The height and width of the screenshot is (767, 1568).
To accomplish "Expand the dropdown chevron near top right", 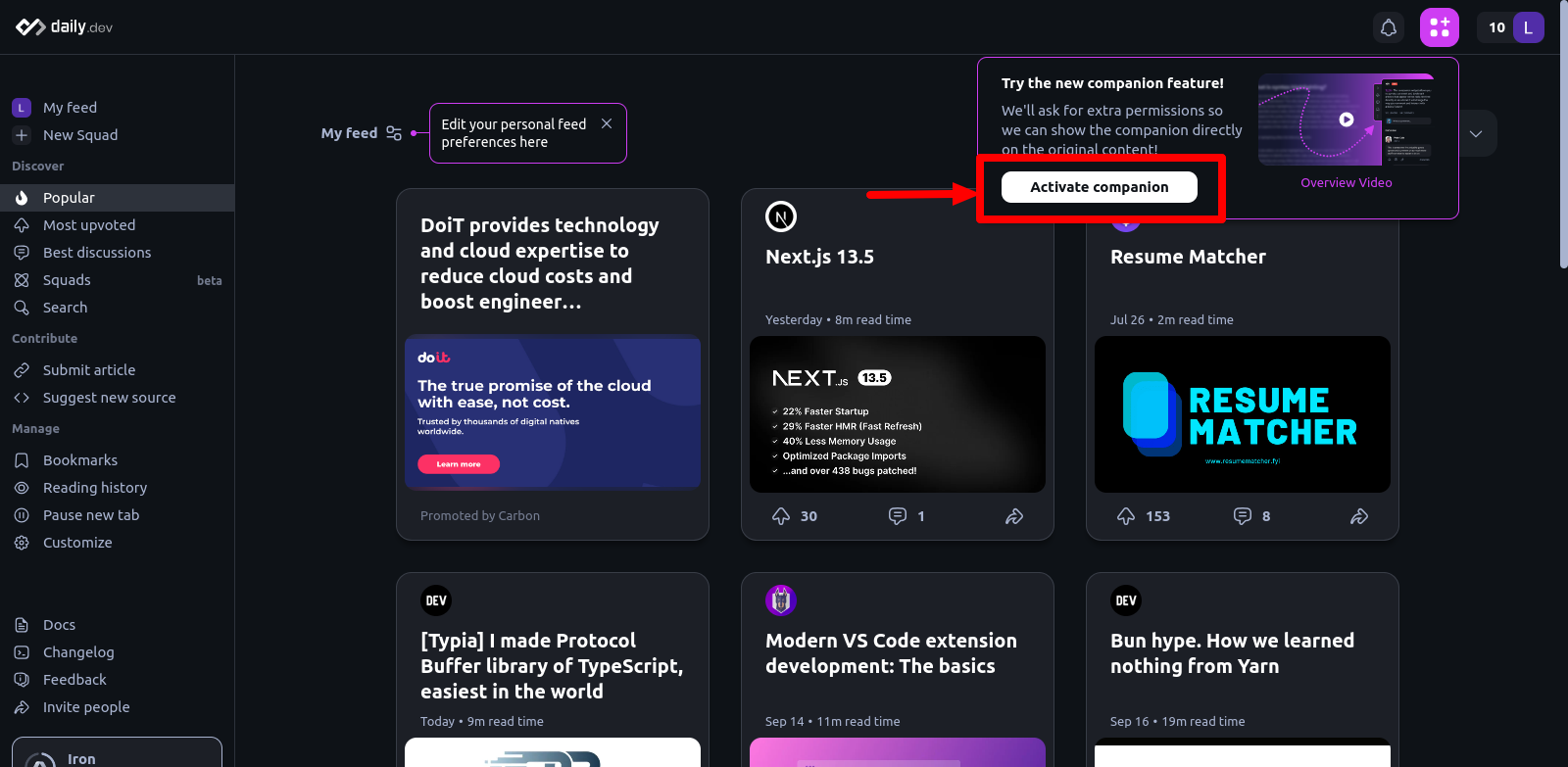I will [1476, 133].
